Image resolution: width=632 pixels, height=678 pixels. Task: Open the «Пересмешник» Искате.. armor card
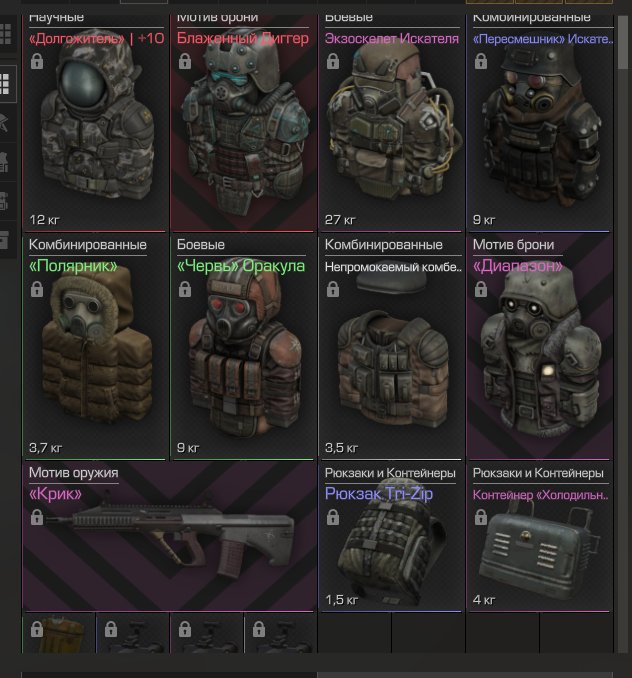click(540, 121)
